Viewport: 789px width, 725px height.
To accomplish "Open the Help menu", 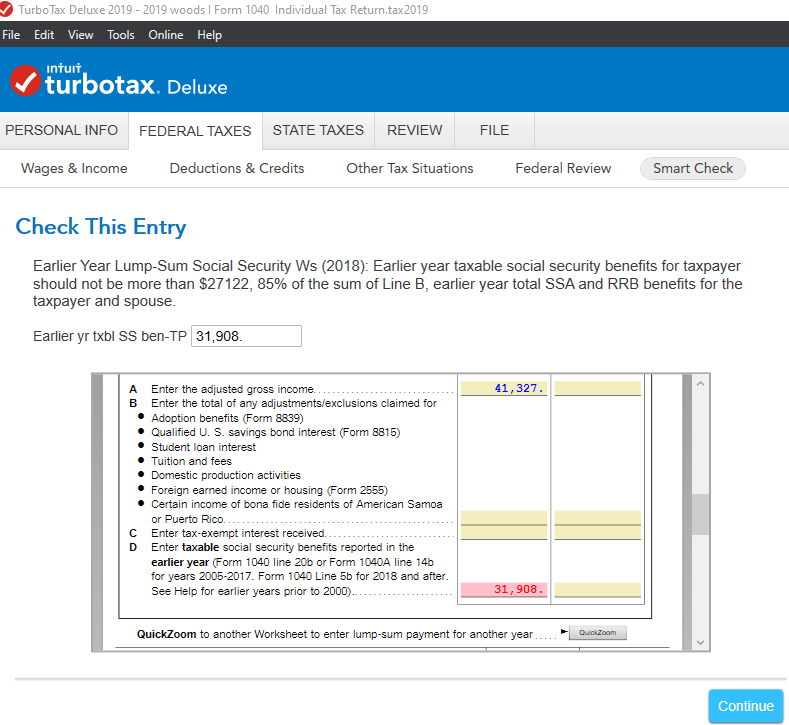I will [x=209, y=35].
